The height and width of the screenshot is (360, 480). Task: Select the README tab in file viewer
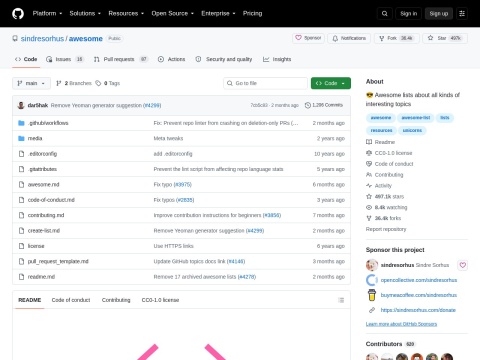pos(30,300)
